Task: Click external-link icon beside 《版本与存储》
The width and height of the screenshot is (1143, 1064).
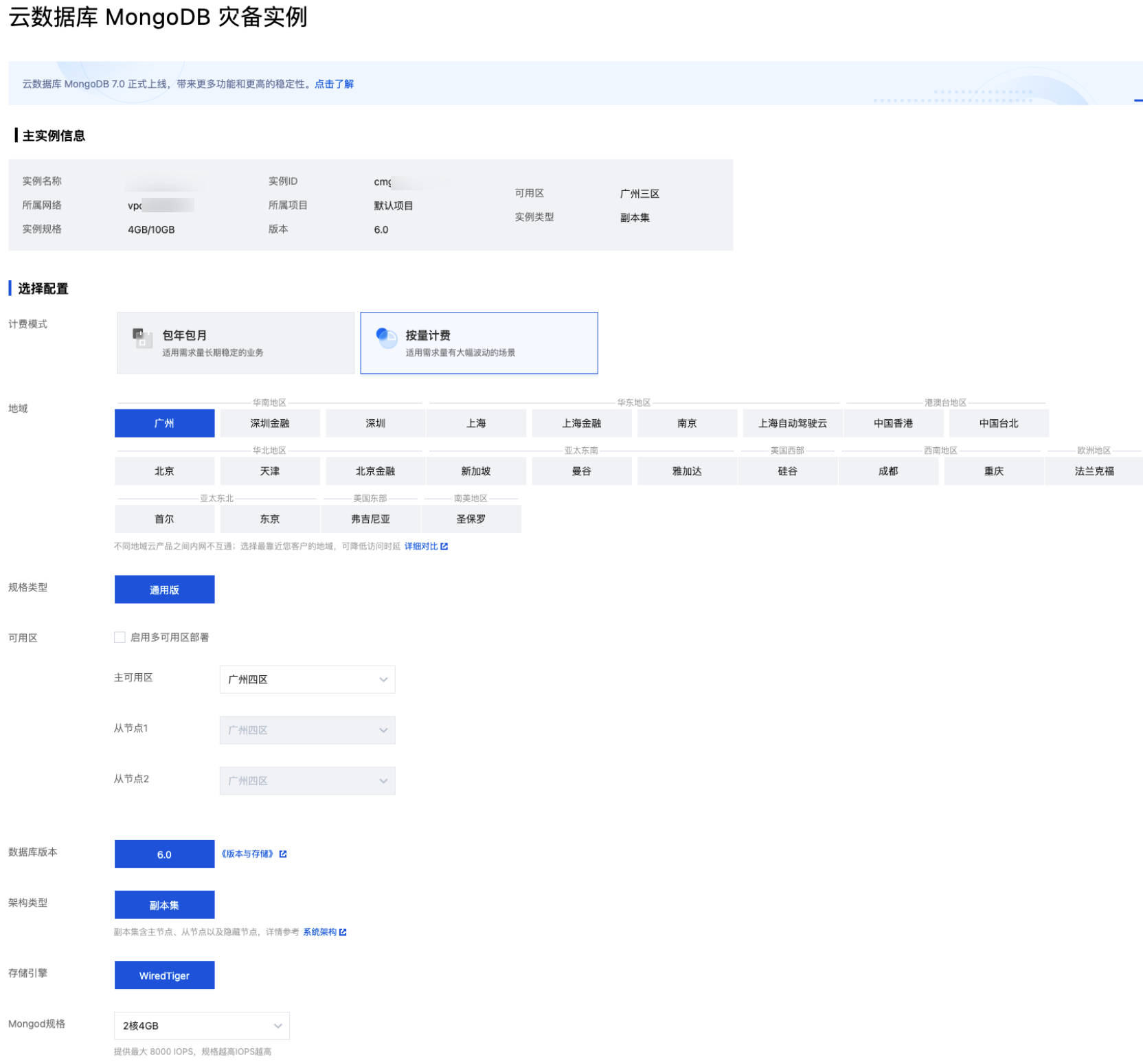Action: (x=283, y=854)
